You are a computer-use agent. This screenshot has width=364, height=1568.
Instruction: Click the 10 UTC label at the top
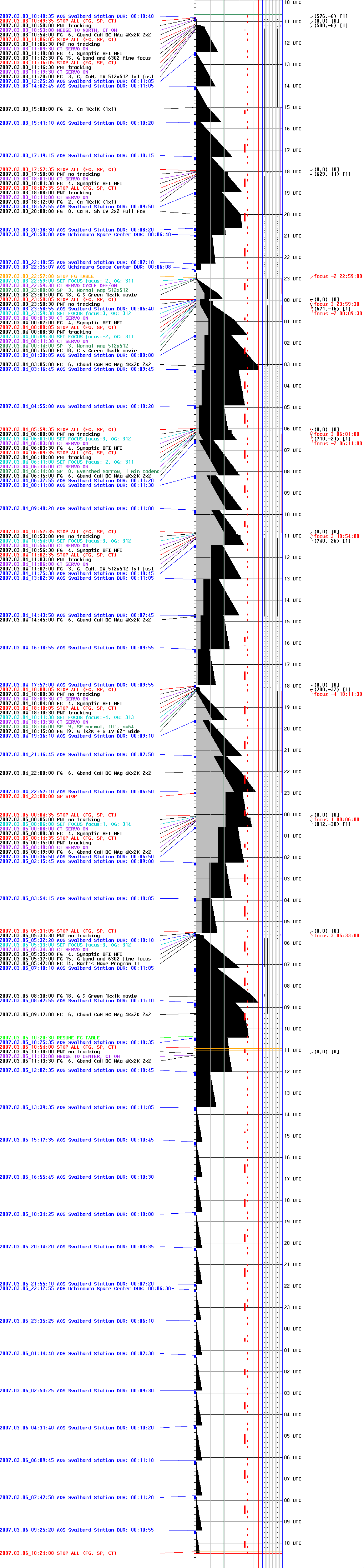292,3
